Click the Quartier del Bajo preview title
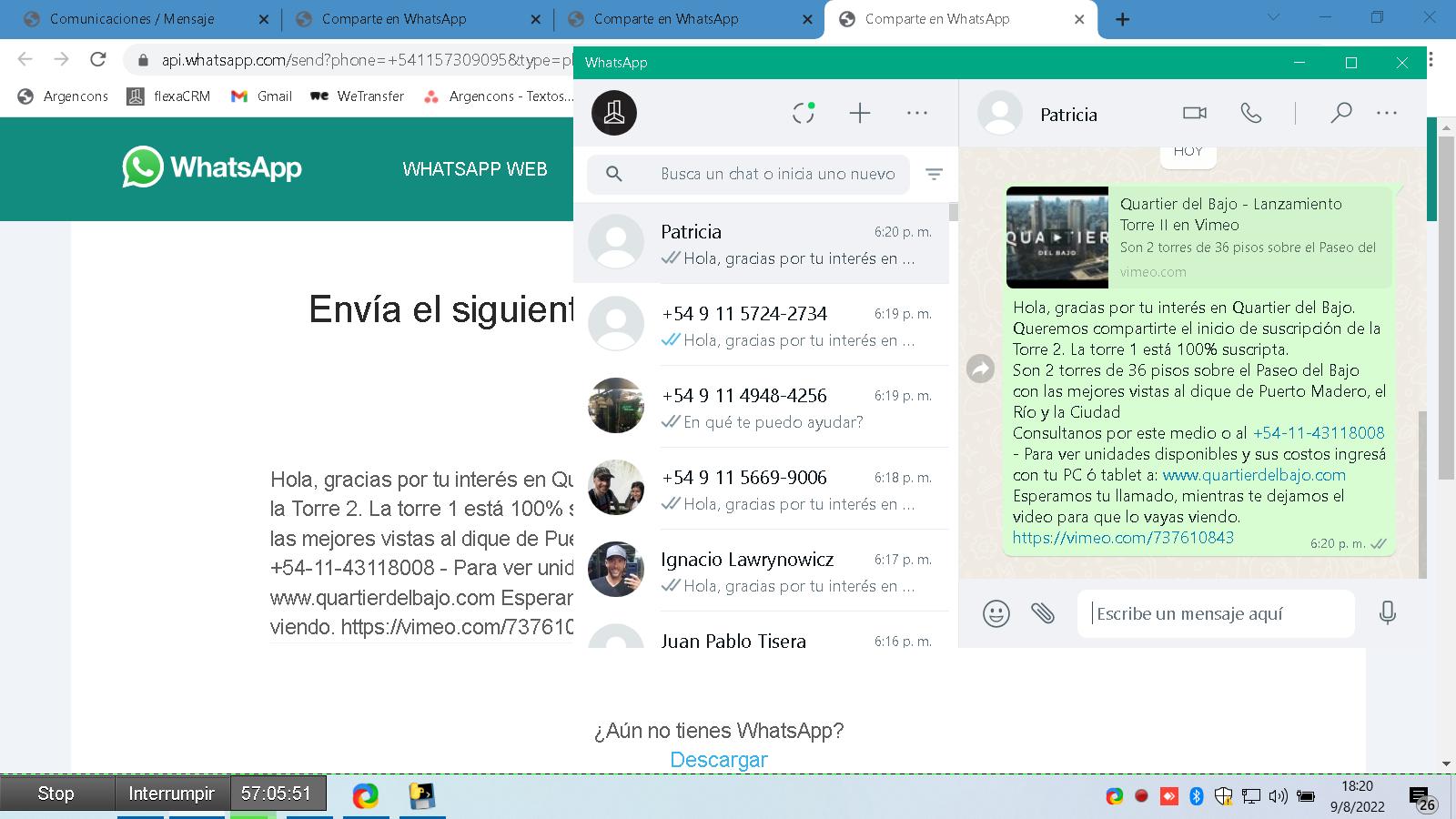 [1230, 214]
